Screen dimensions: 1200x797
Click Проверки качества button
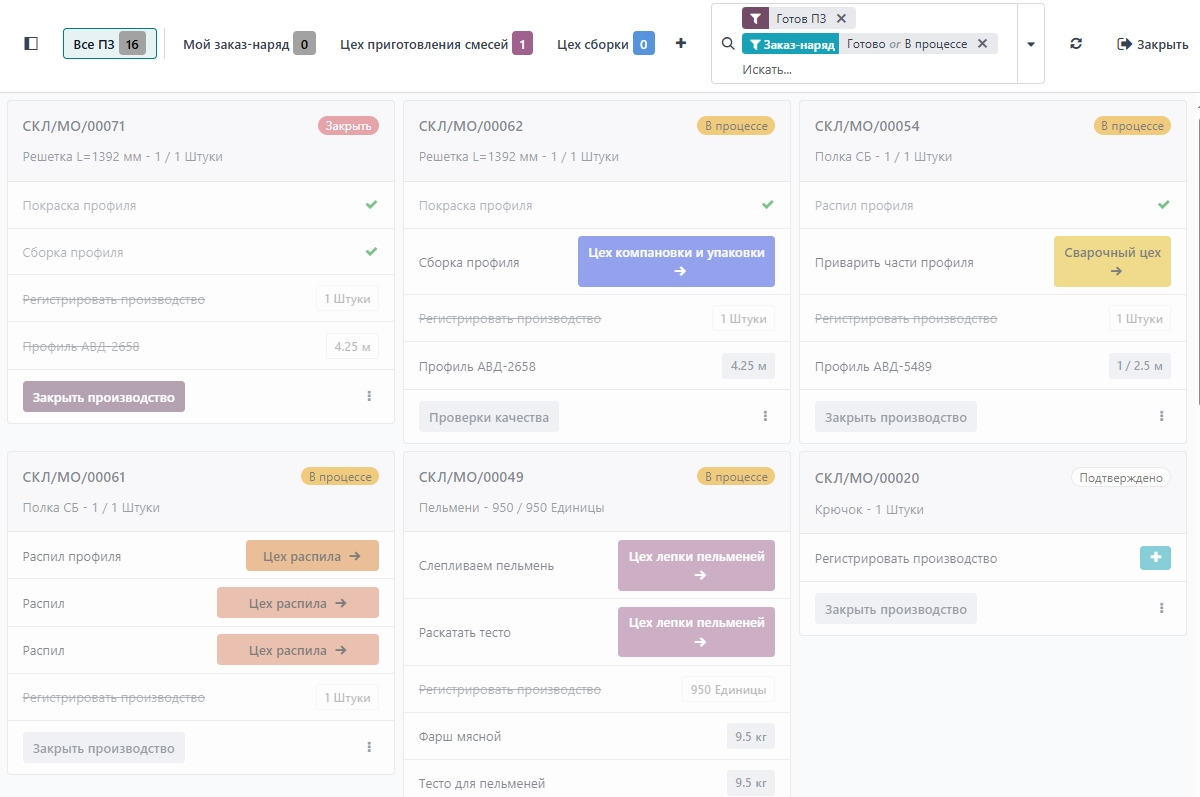coord(489,417)
